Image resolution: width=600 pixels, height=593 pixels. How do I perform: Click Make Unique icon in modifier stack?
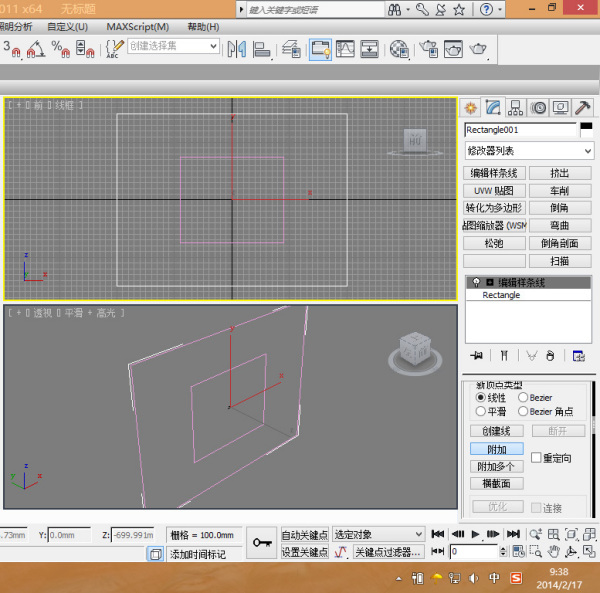[x=532, y=356]
